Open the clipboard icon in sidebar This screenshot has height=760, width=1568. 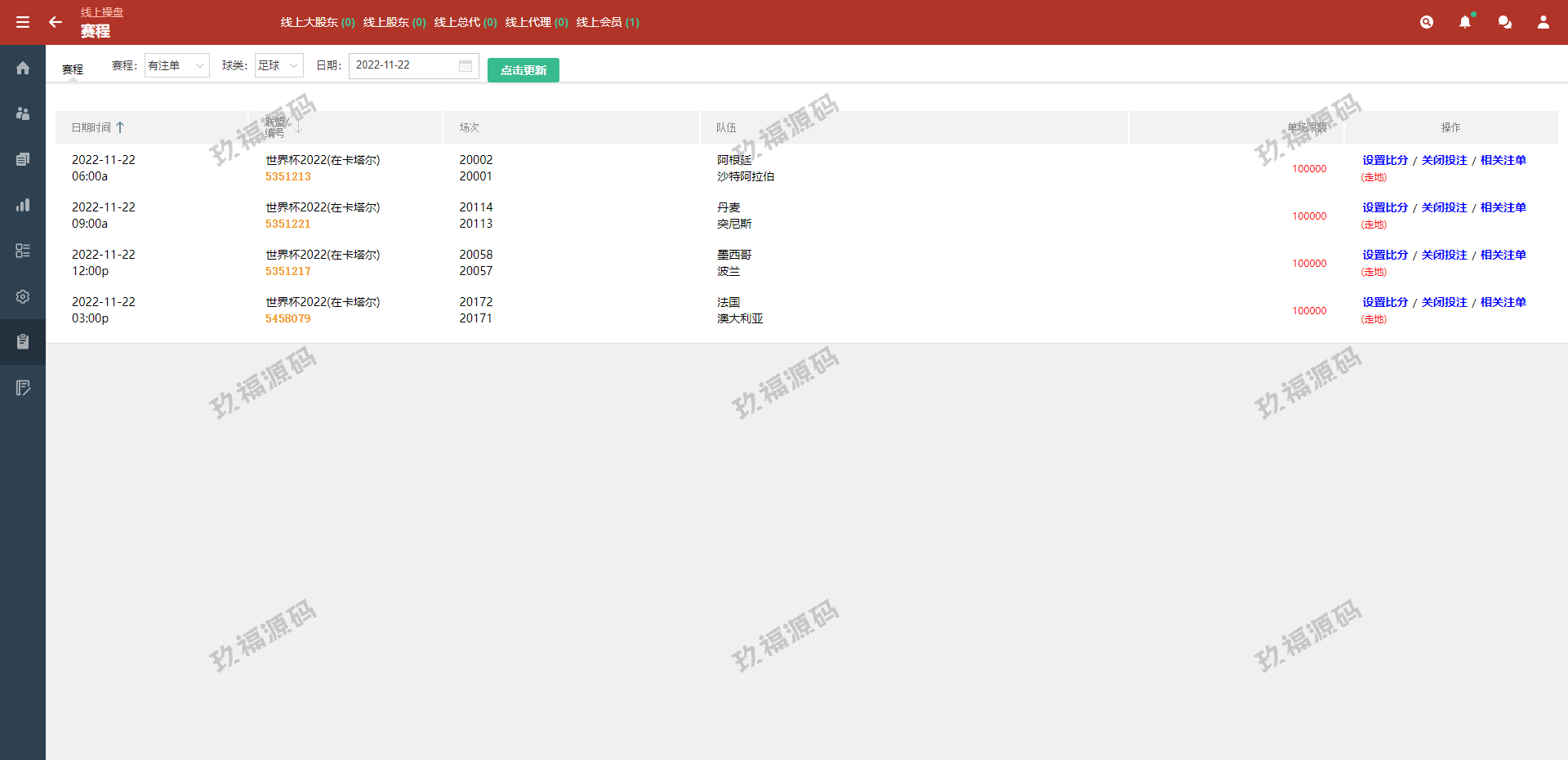[23, 341]
